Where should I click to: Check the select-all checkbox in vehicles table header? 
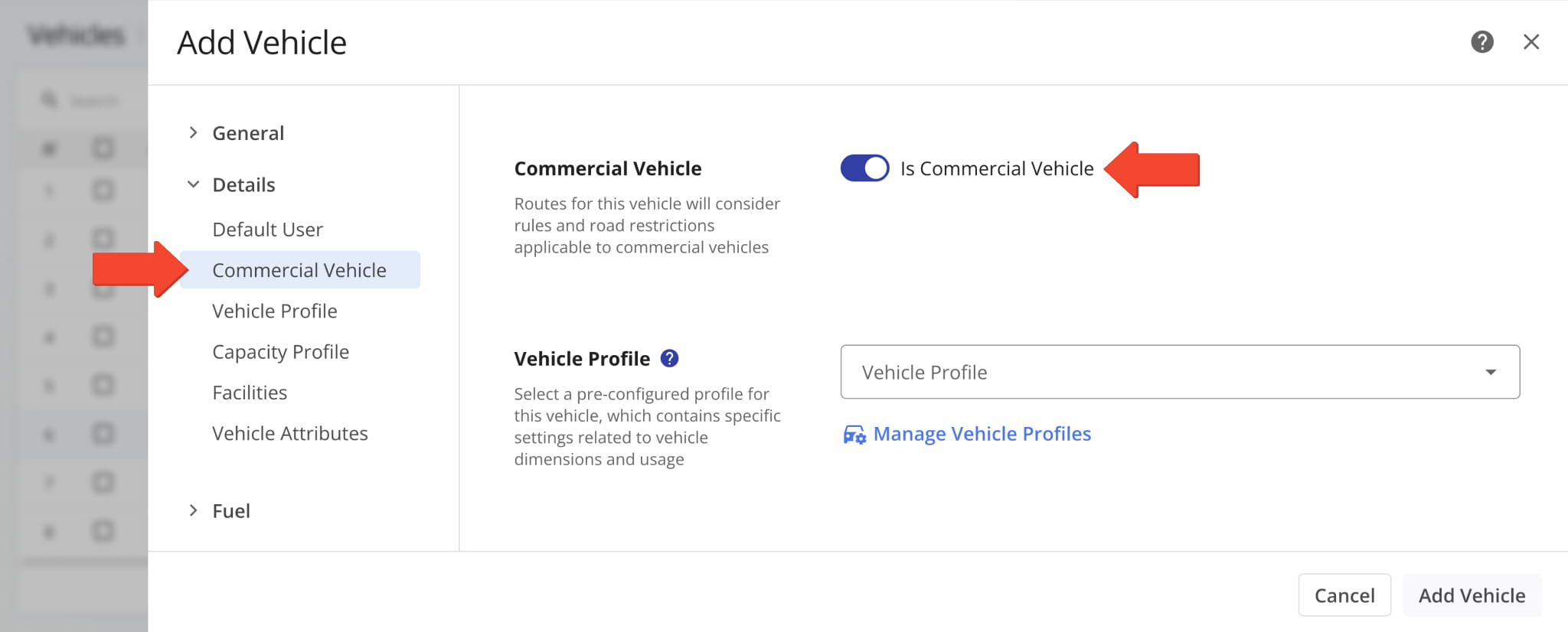coord(103,148)
